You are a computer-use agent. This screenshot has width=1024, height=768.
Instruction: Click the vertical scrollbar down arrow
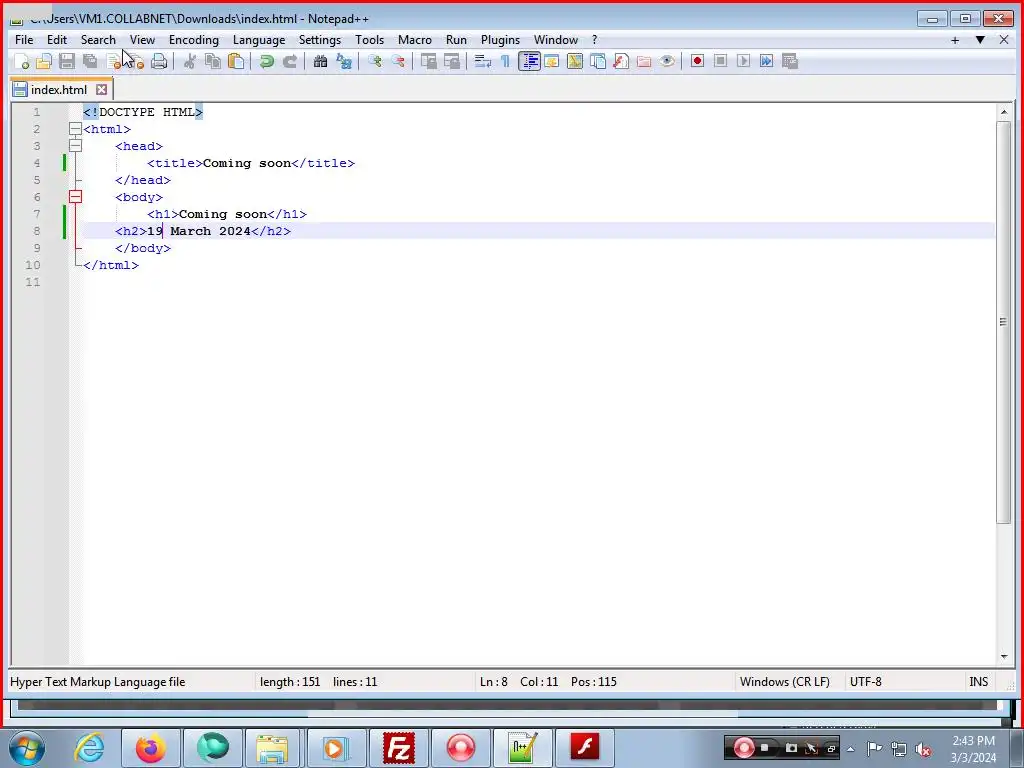(x=1004, y=657)
